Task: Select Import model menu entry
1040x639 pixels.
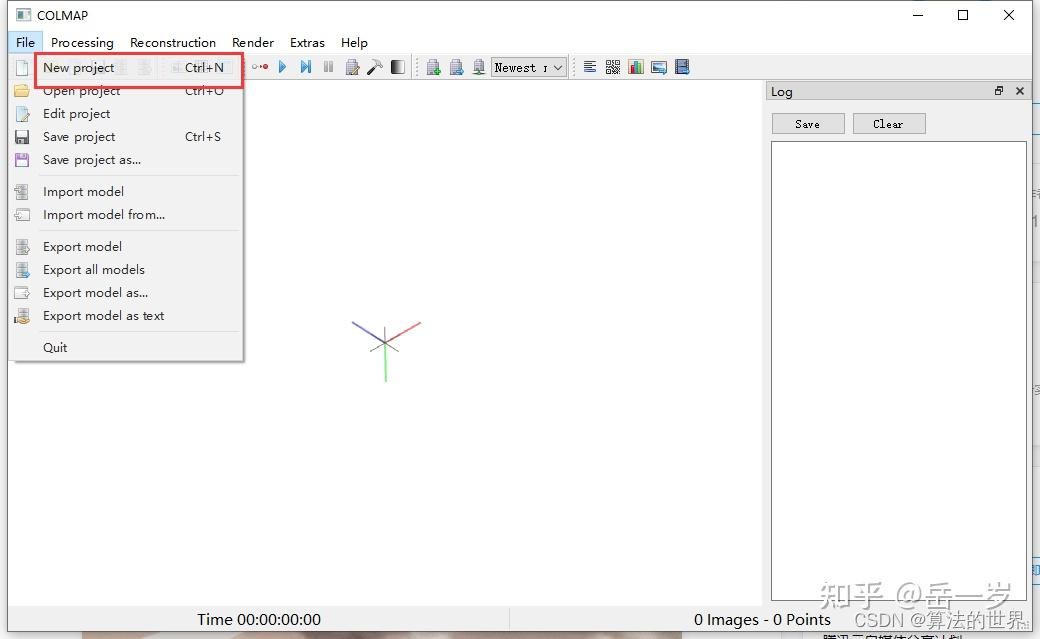Action: [126, 192]
